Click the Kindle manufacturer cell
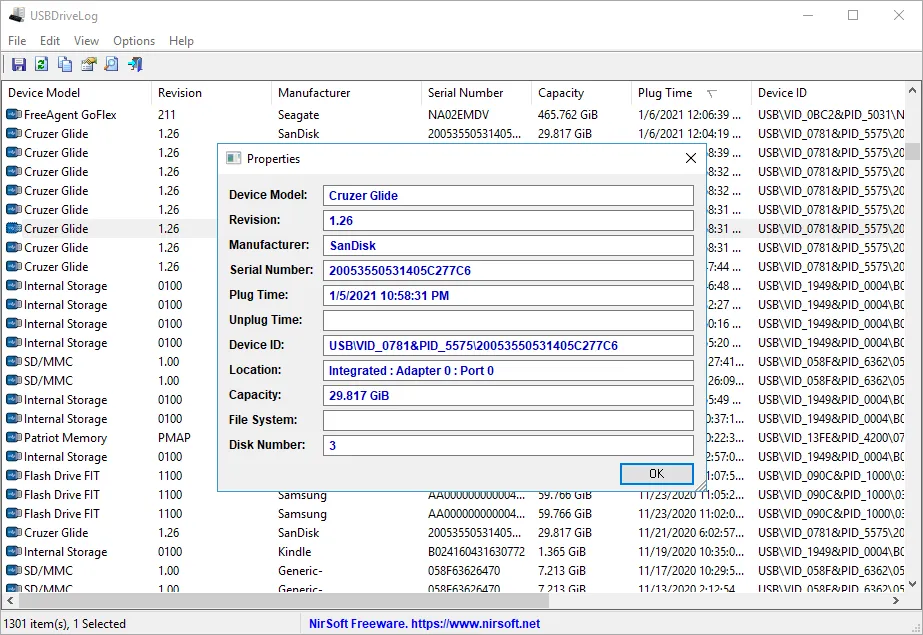This screenshot has width=923, height=635. click(294, 552)
